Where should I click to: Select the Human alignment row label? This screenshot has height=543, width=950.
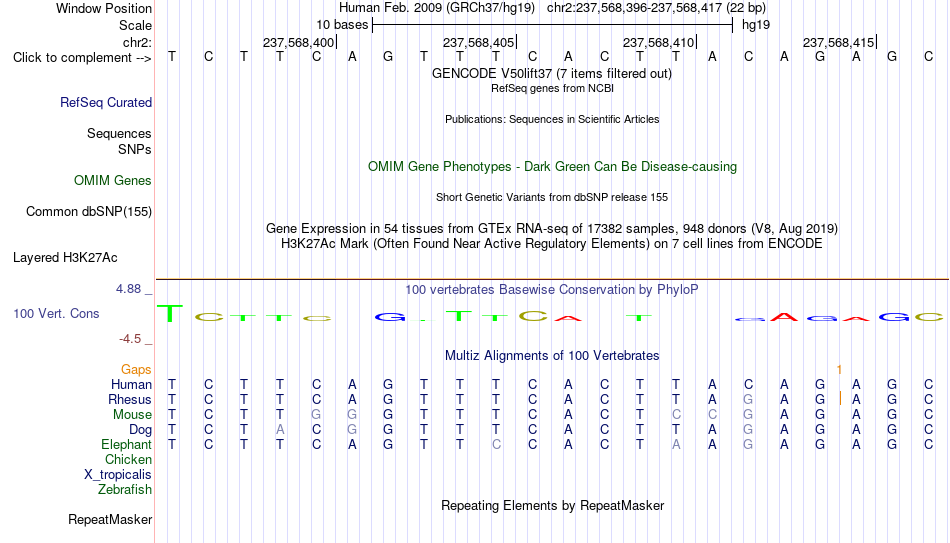[x=131, y=385]
